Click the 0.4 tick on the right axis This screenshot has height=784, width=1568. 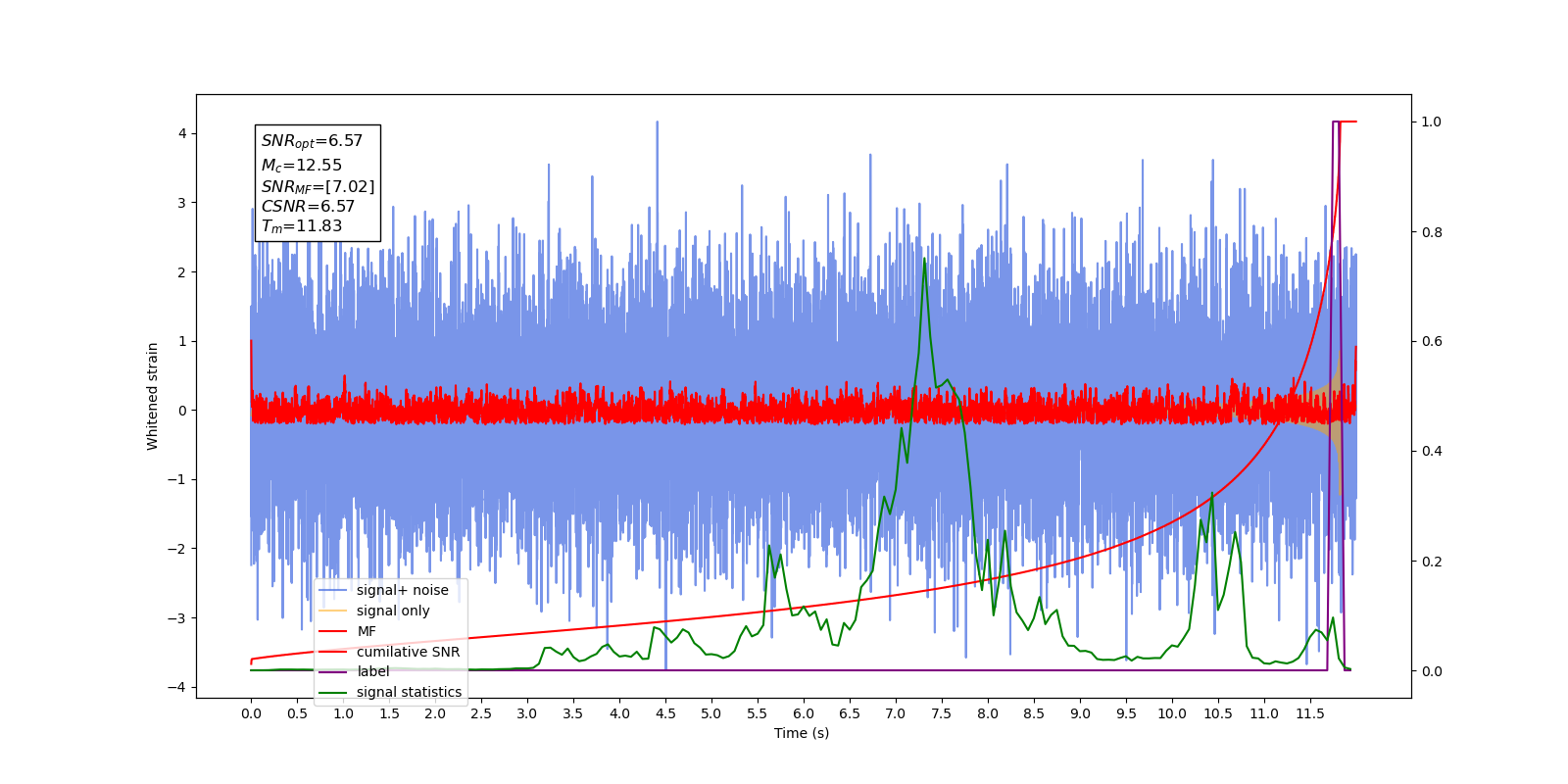pyautogui.click(x=1432, y=452)
